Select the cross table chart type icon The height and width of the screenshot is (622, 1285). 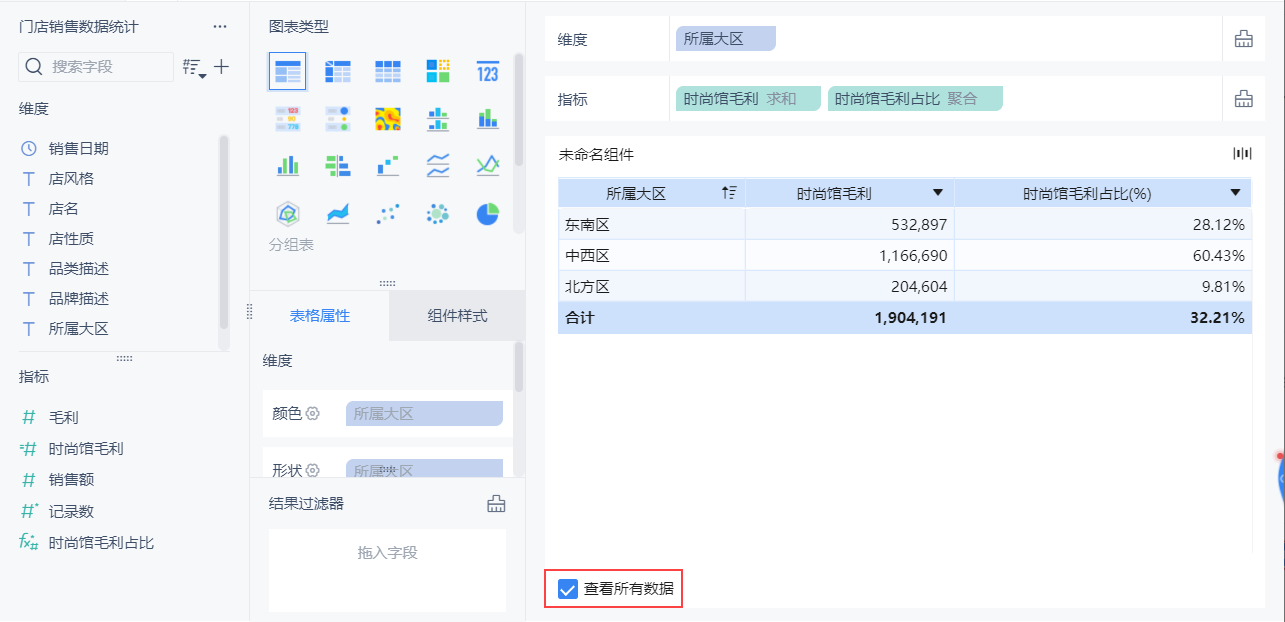(338, 71)
